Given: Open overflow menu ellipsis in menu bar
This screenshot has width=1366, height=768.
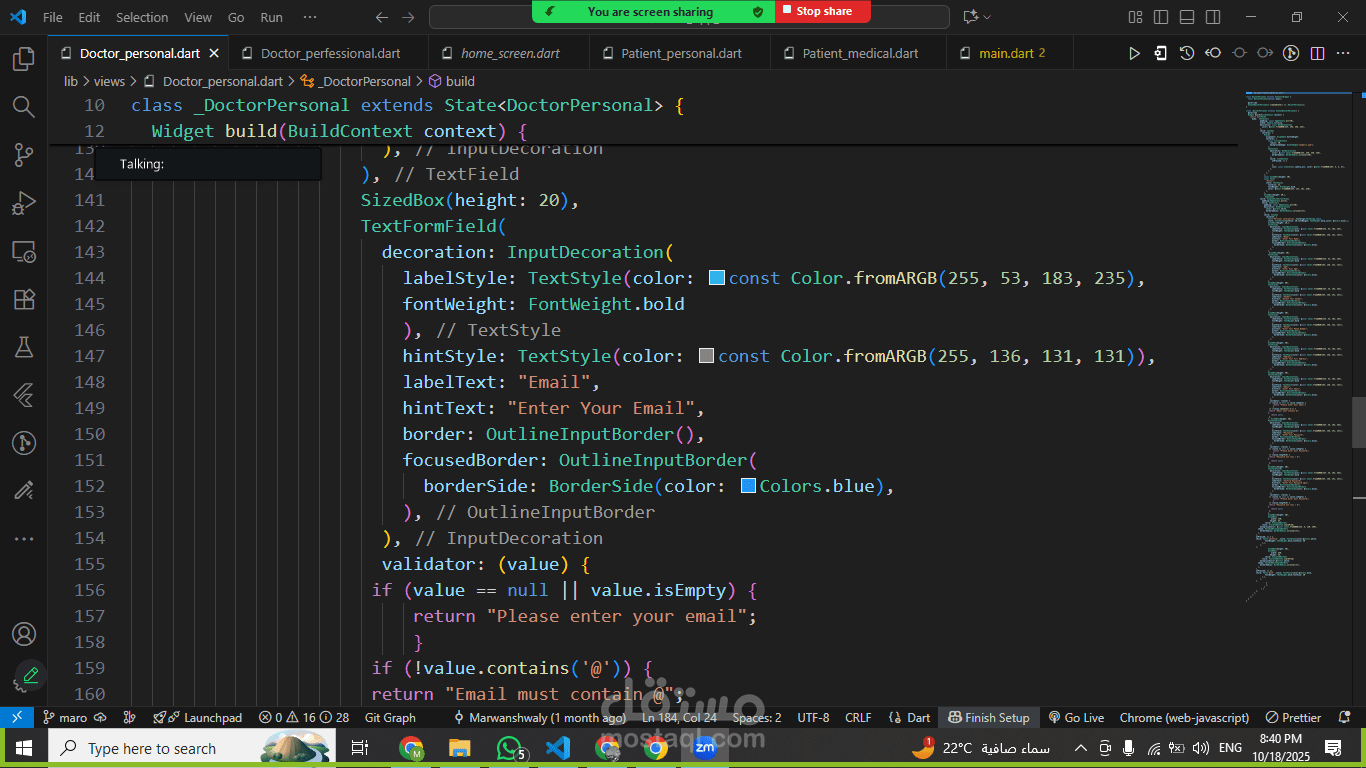Looking at the screenshot, I should pos(310,17).
